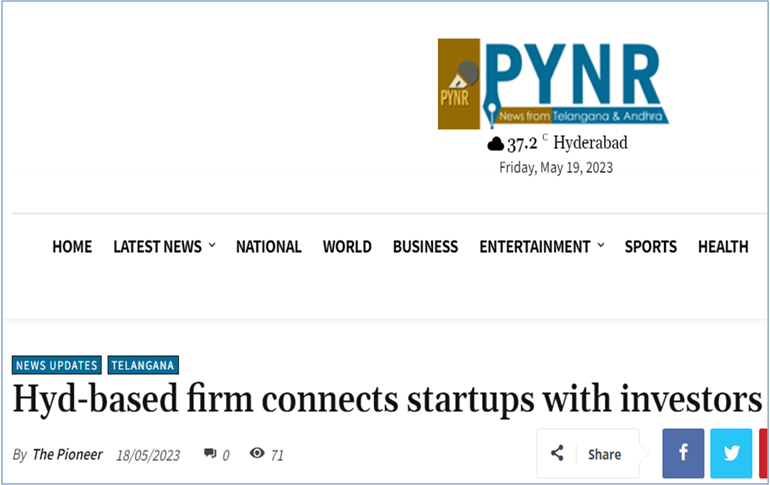
Task: Click the small gold PYNR badge
Action: point(459,84)
